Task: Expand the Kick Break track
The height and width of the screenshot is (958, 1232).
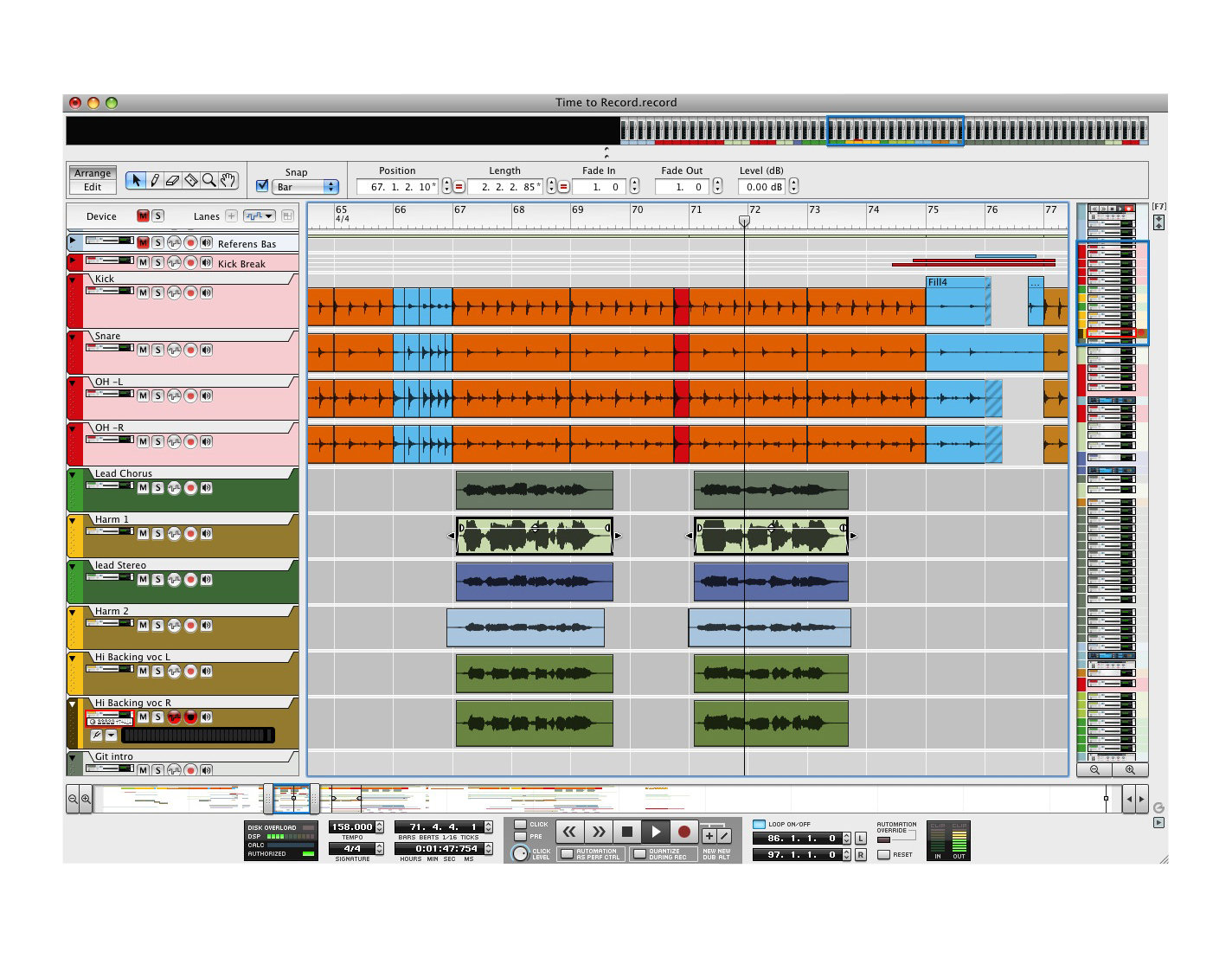Action: pos(73,260)
